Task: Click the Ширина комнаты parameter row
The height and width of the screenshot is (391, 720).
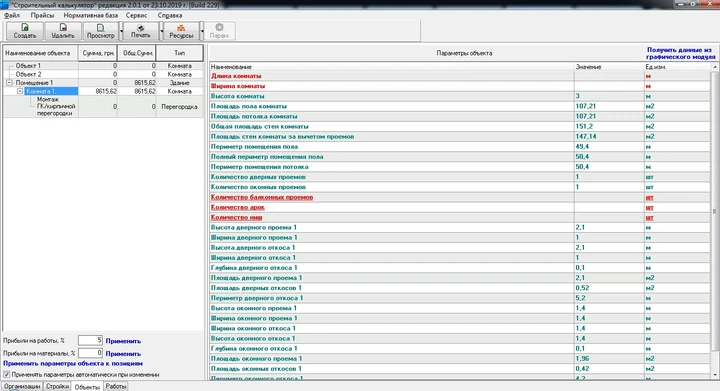Action: click(x=460, y=86)
